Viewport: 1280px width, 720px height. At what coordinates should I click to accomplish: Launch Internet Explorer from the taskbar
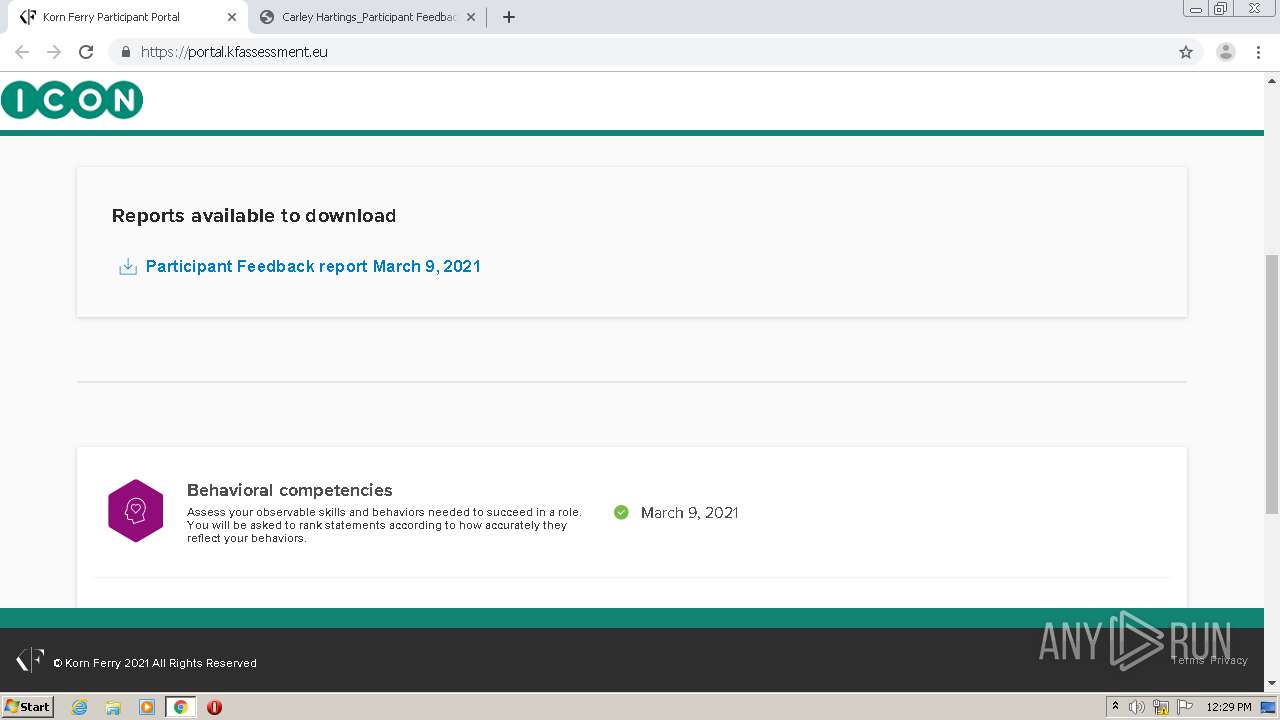pyautogui.click(x=79, y=707)
